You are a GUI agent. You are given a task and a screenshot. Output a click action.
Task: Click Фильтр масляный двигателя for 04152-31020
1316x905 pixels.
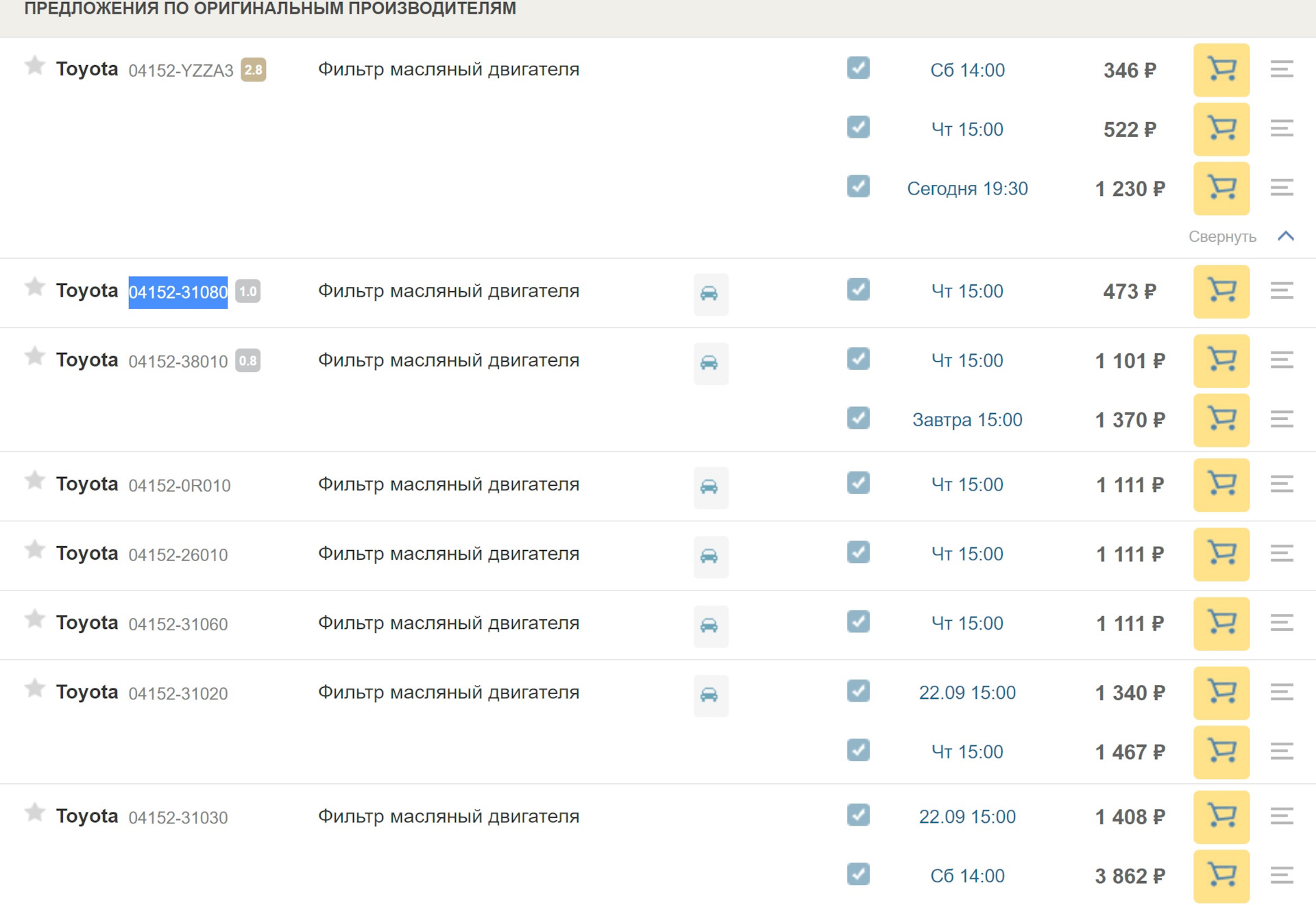click(x=448, y=693)
